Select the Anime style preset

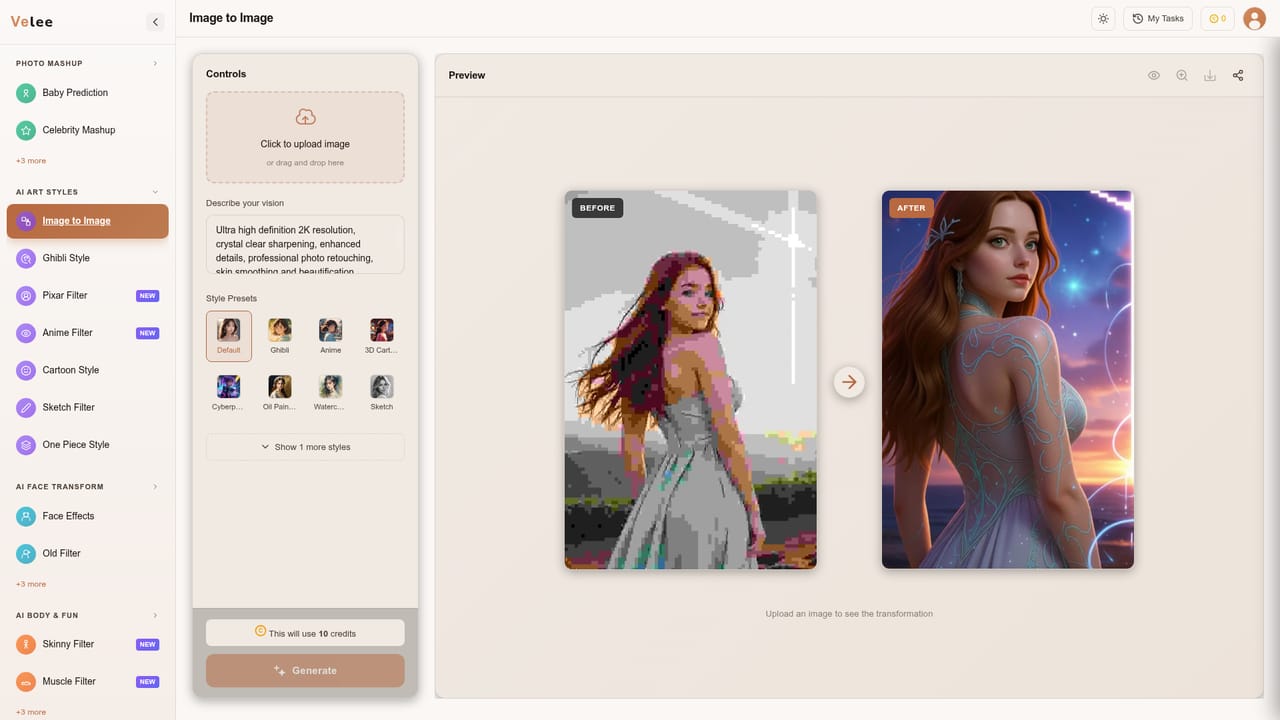[331, 336]
